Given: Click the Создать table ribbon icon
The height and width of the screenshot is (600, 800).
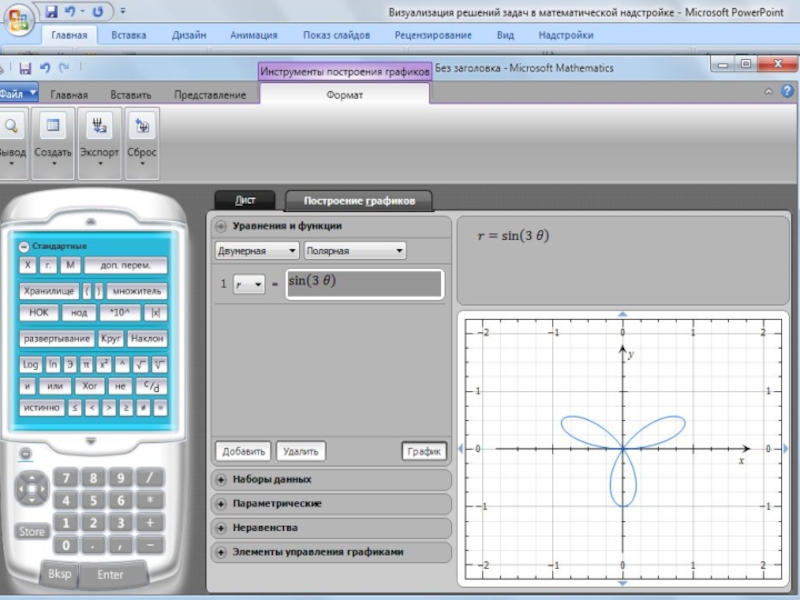Looking at the screenshot, I should click(x=53, y=126).
